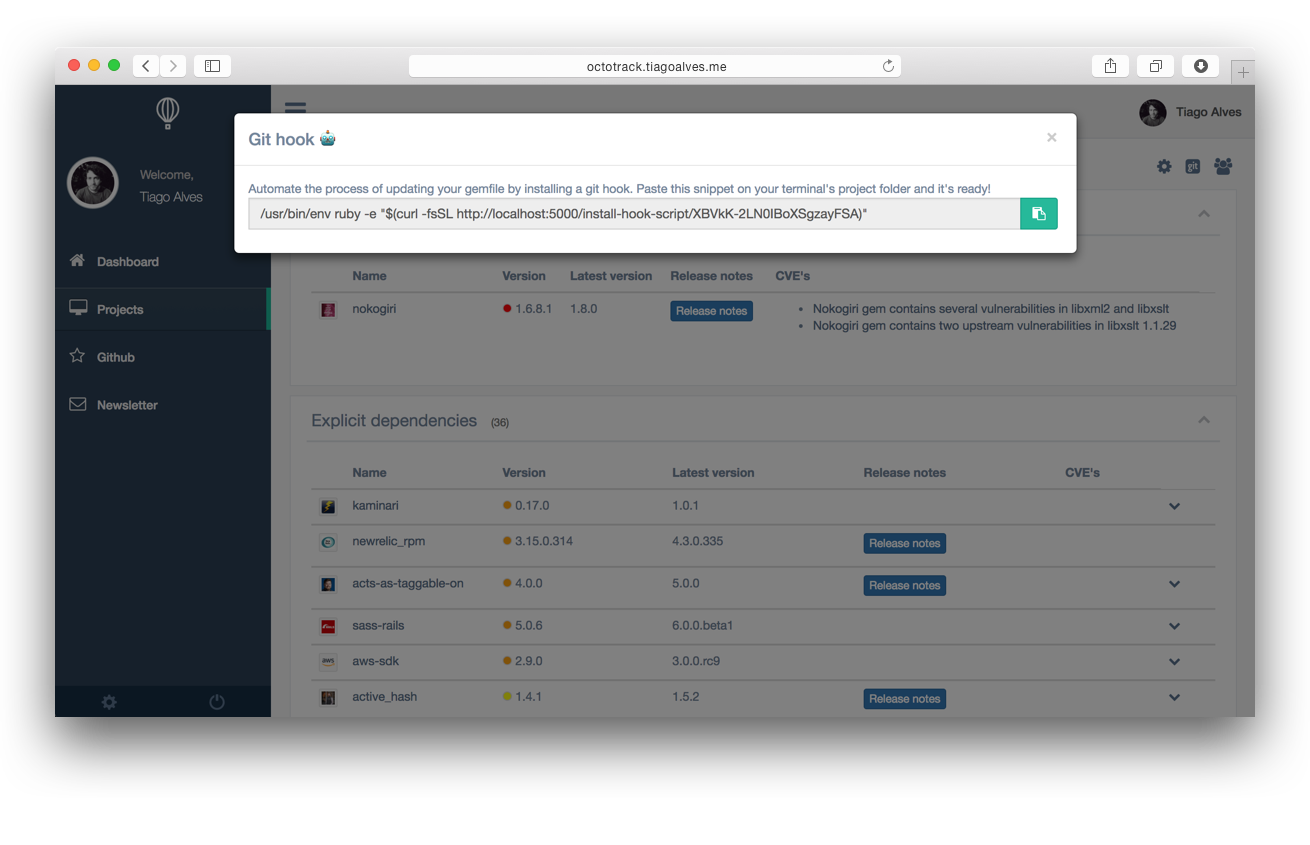The image size is (1310, 845).
Task: Open Release notes for newrelic_rpm
Action: (904, 543)
